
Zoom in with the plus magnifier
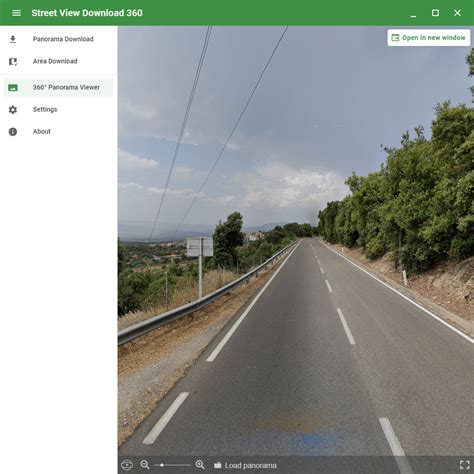[200, 465]
